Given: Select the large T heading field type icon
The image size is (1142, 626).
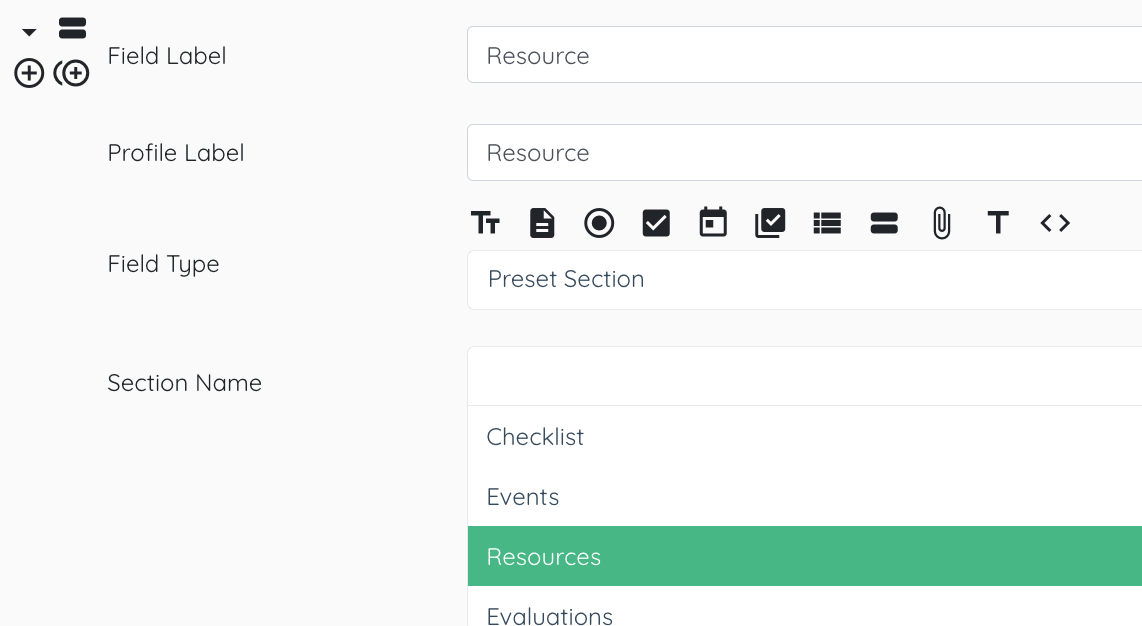Looking at the screenshot, I should (998, 223).
